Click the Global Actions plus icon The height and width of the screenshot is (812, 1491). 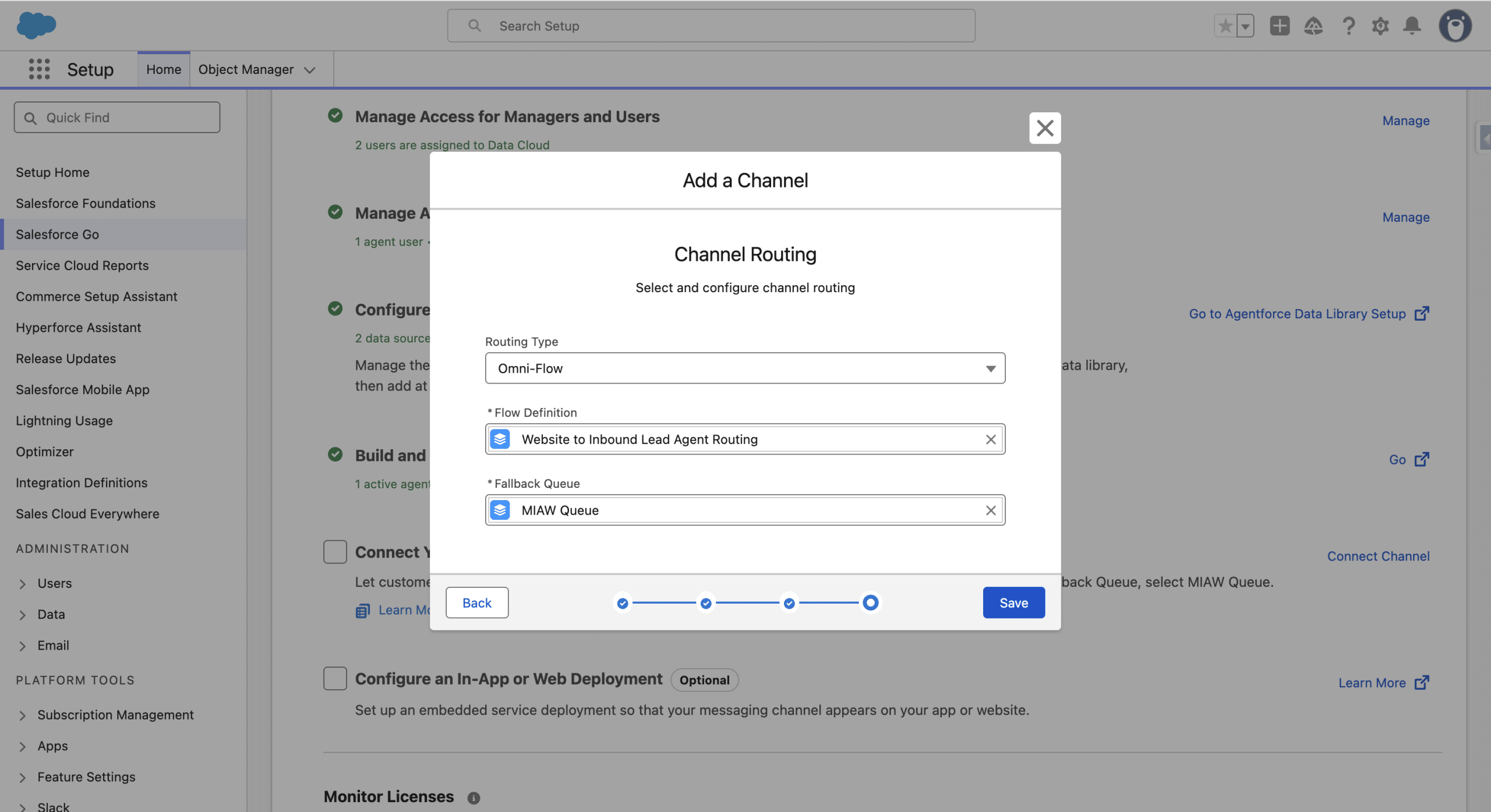(x=1279, y=26)
